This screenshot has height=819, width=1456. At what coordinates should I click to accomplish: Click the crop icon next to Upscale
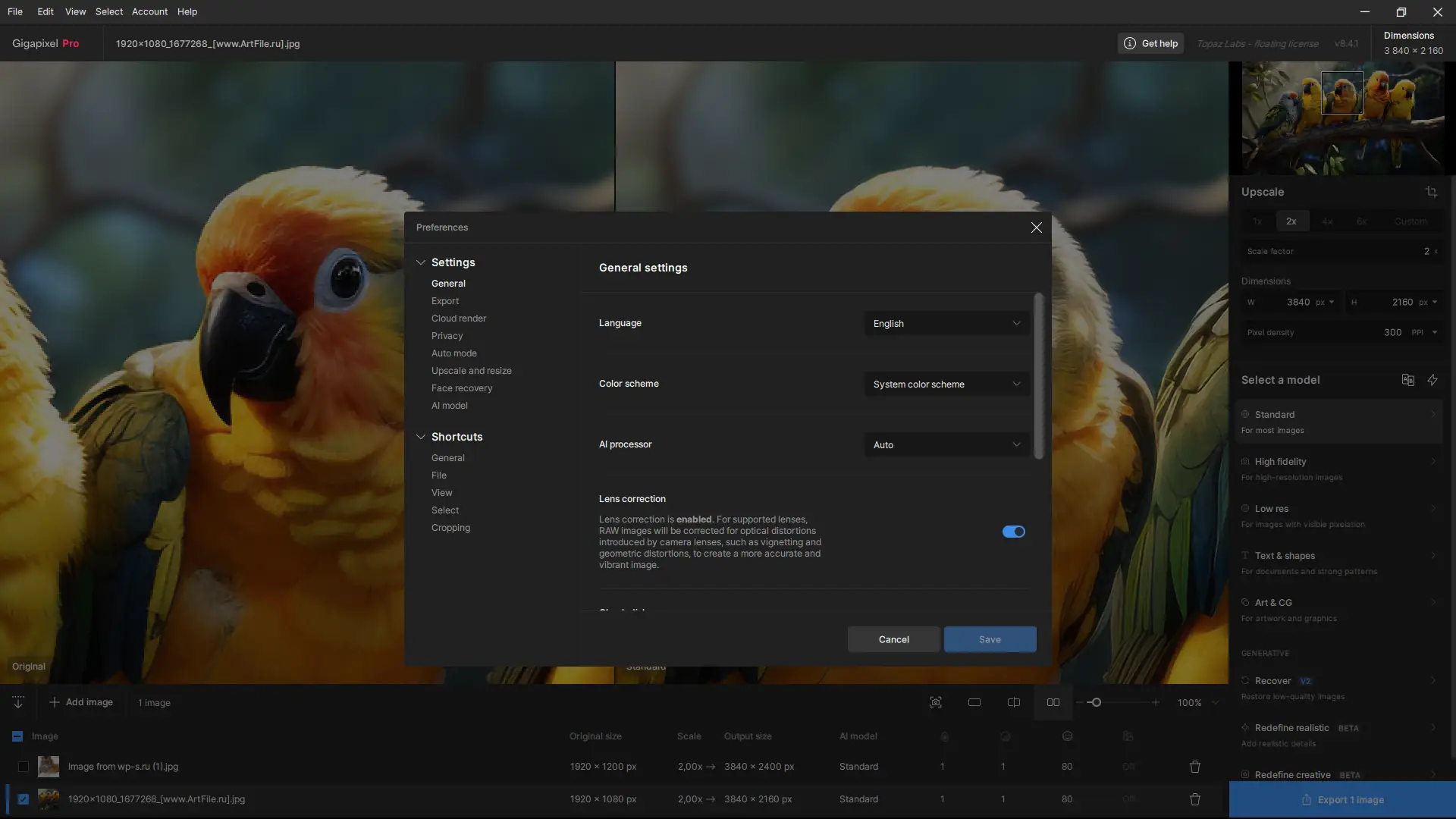click(x=1431, y=192)
